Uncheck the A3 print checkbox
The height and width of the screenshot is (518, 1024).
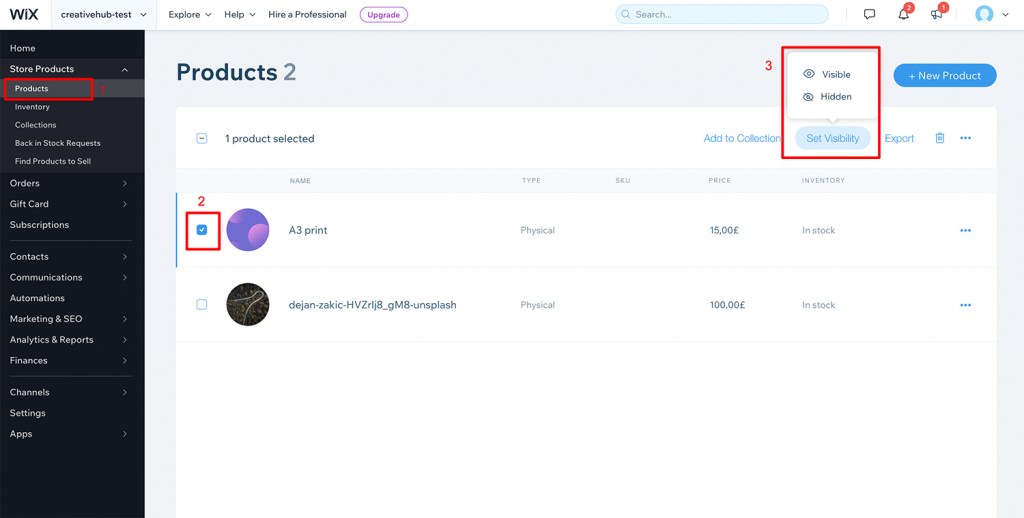click(202, 230)
